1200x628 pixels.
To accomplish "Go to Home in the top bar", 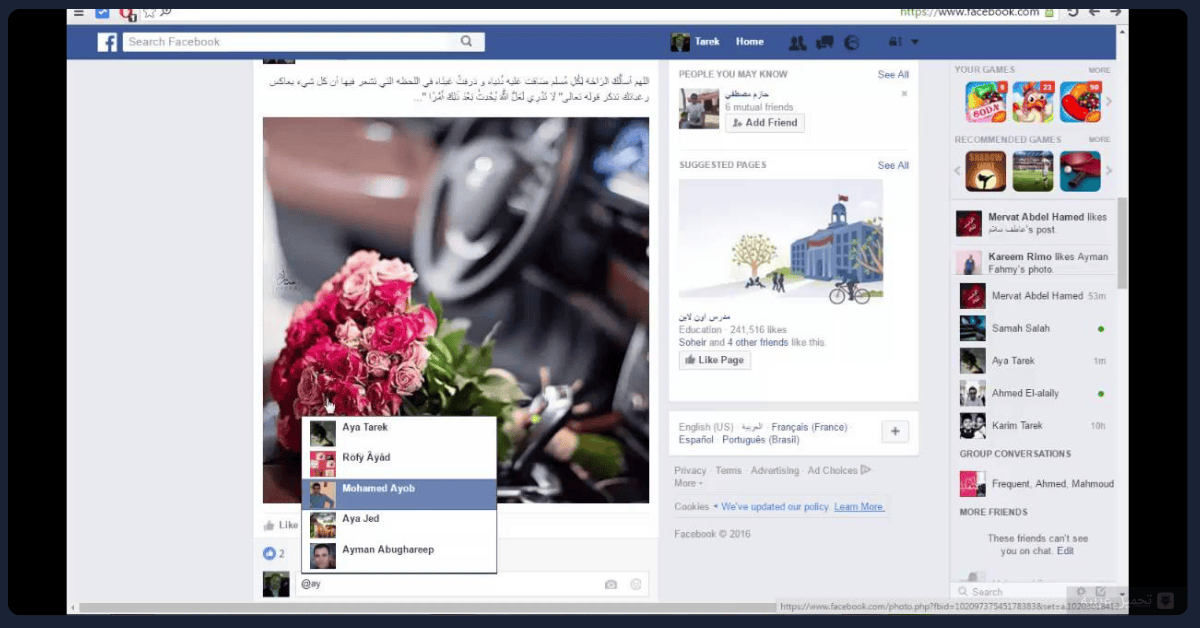I will [750, 42].
